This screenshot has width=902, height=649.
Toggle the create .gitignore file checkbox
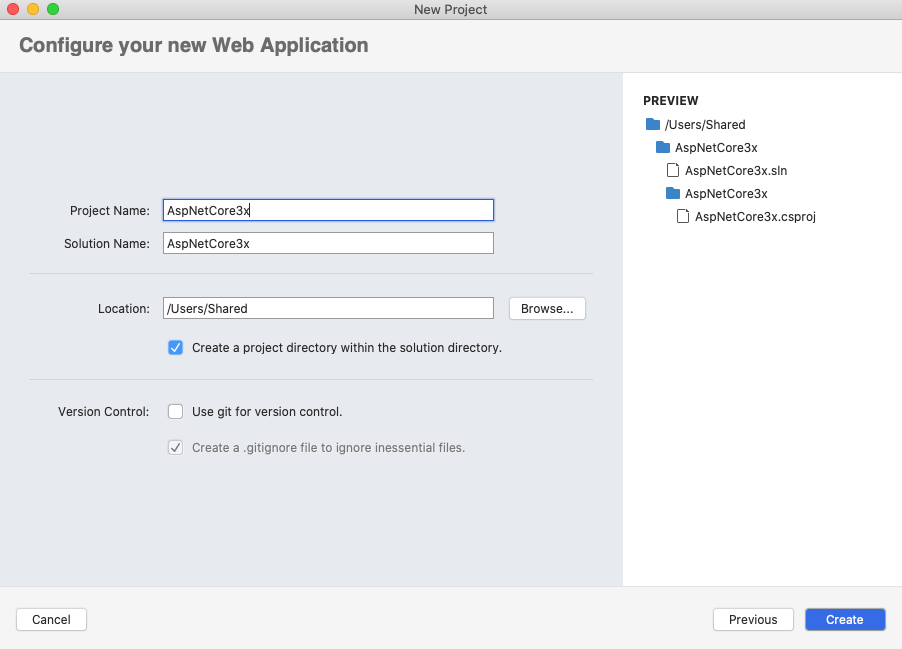click(x=175, y=447)
